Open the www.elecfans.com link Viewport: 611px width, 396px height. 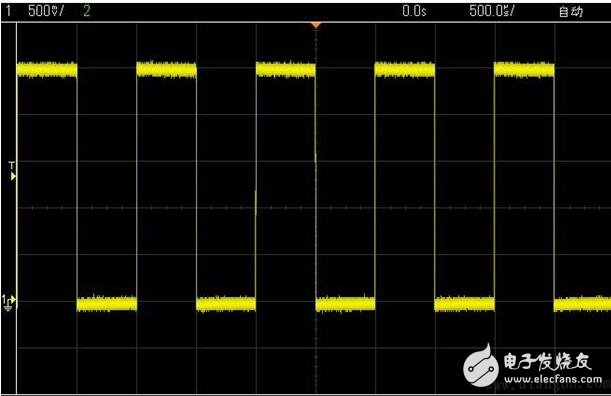pyautogui.click(x=553, y=379)
